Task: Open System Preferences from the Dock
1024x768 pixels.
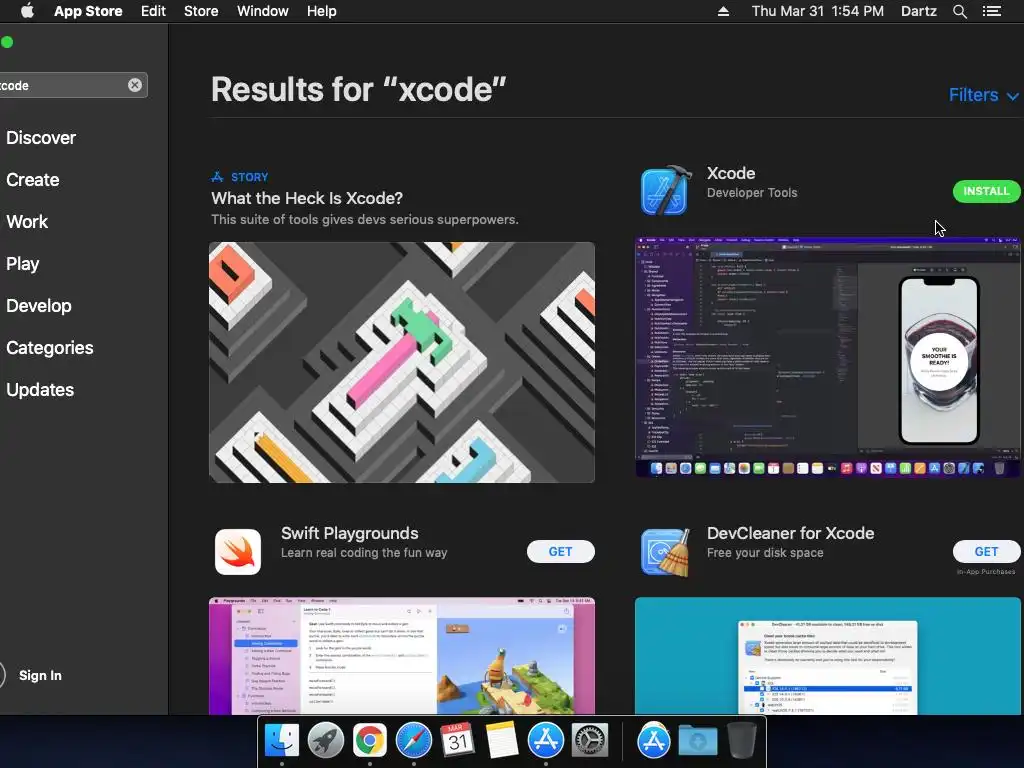Action: (590, 741)
